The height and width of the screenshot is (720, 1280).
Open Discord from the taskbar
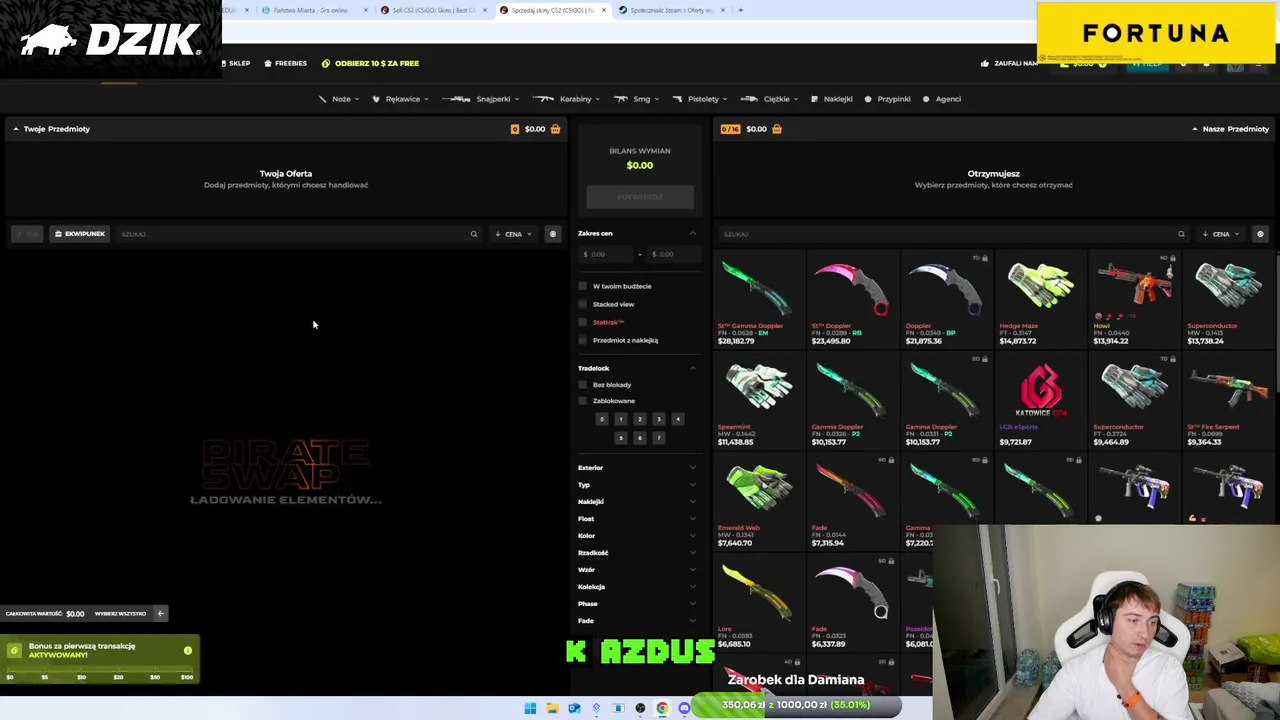click(x=684, y=708)
